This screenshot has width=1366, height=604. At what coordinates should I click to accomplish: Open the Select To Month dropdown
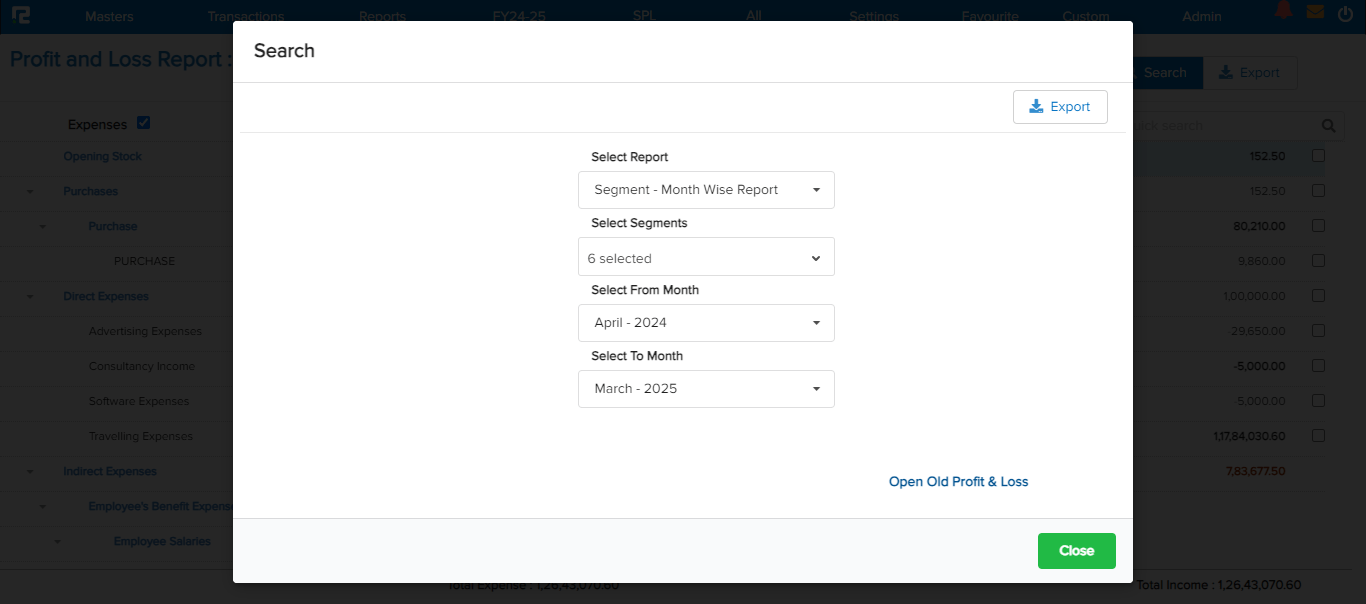pyautogui.click(x=706, y=389)
